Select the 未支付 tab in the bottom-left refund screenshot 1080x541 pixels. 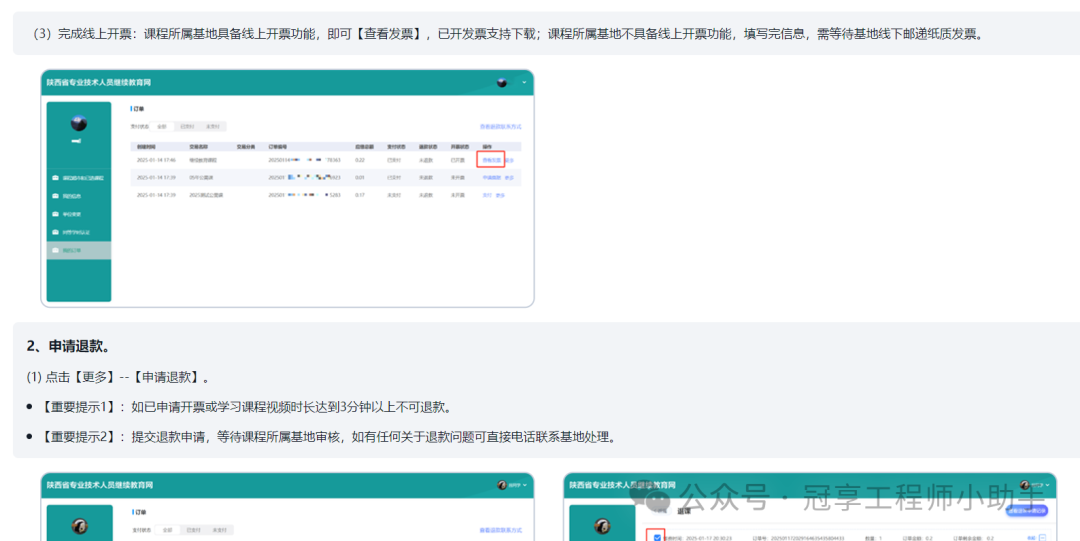tap(218, 530)
